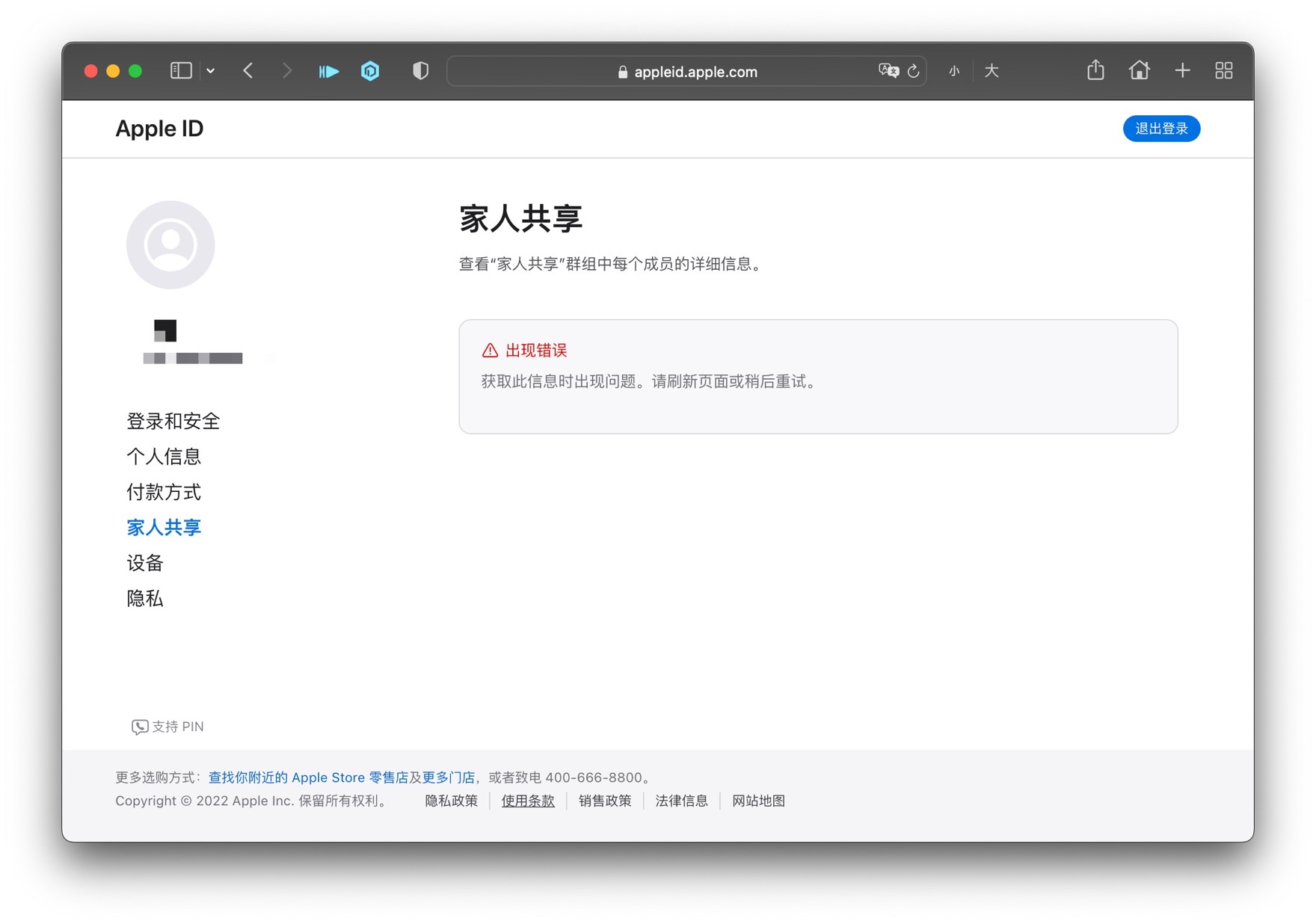The width and height of the screenshot is (1316, 924).
Task: Open the Share icon menu
Action: [x=1095, y=70]
